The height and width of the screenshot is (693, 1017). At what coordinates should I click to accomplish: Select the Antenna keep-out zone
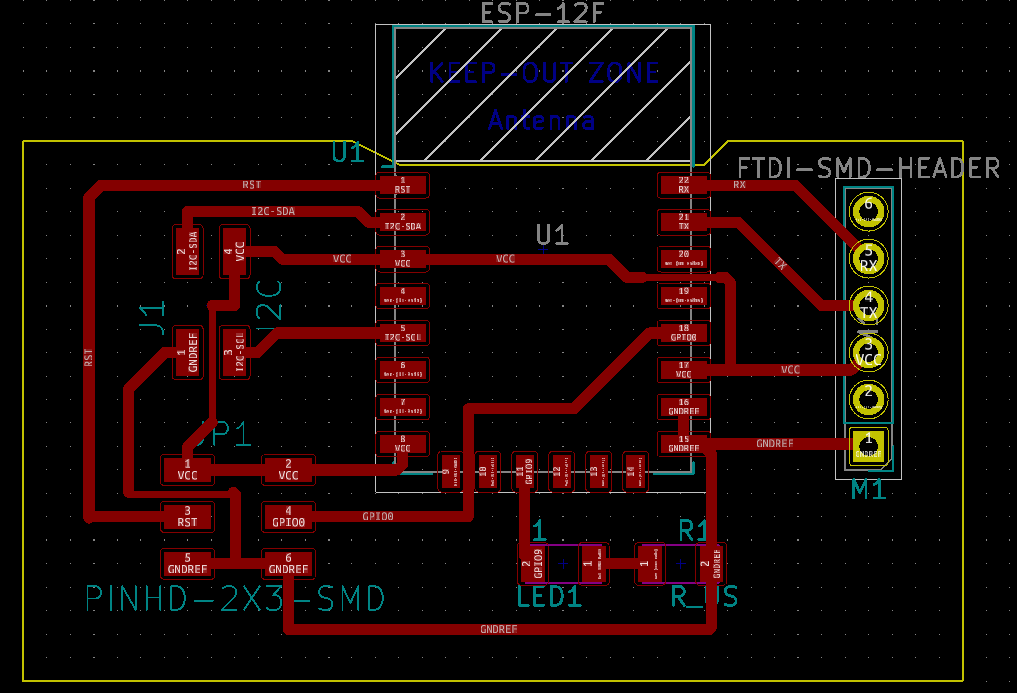[x=543, y=95]
